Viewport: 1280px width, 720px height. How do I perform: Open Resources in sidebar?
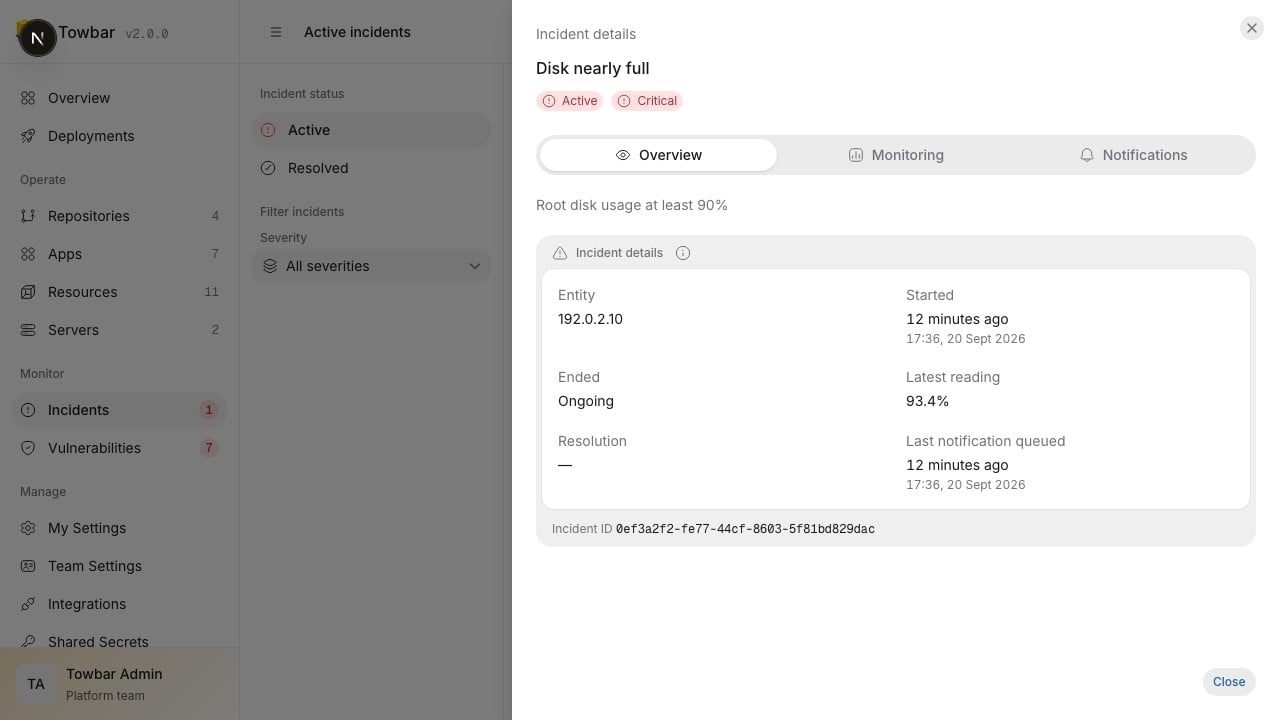pyautogui.click(x=120, y=292)
